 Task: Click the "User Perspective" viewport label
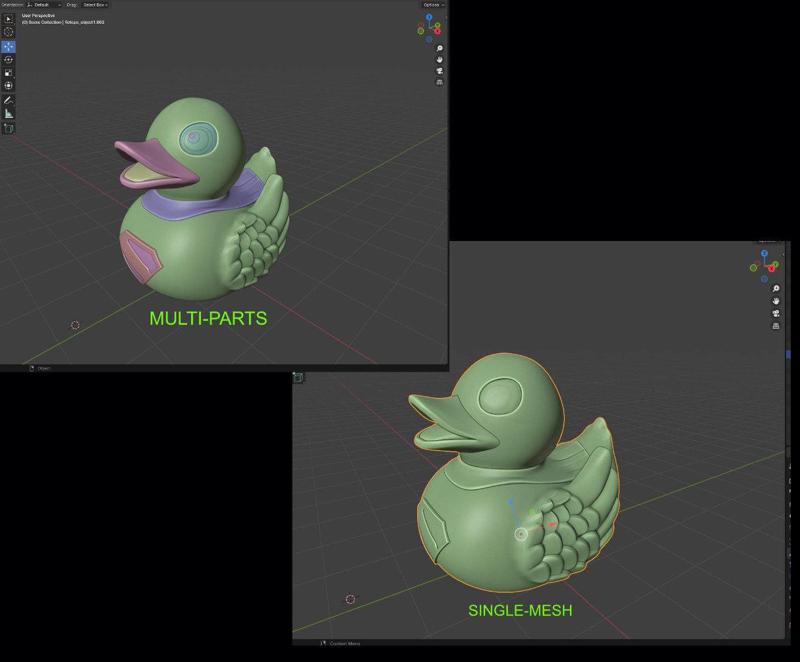(38, 16)
